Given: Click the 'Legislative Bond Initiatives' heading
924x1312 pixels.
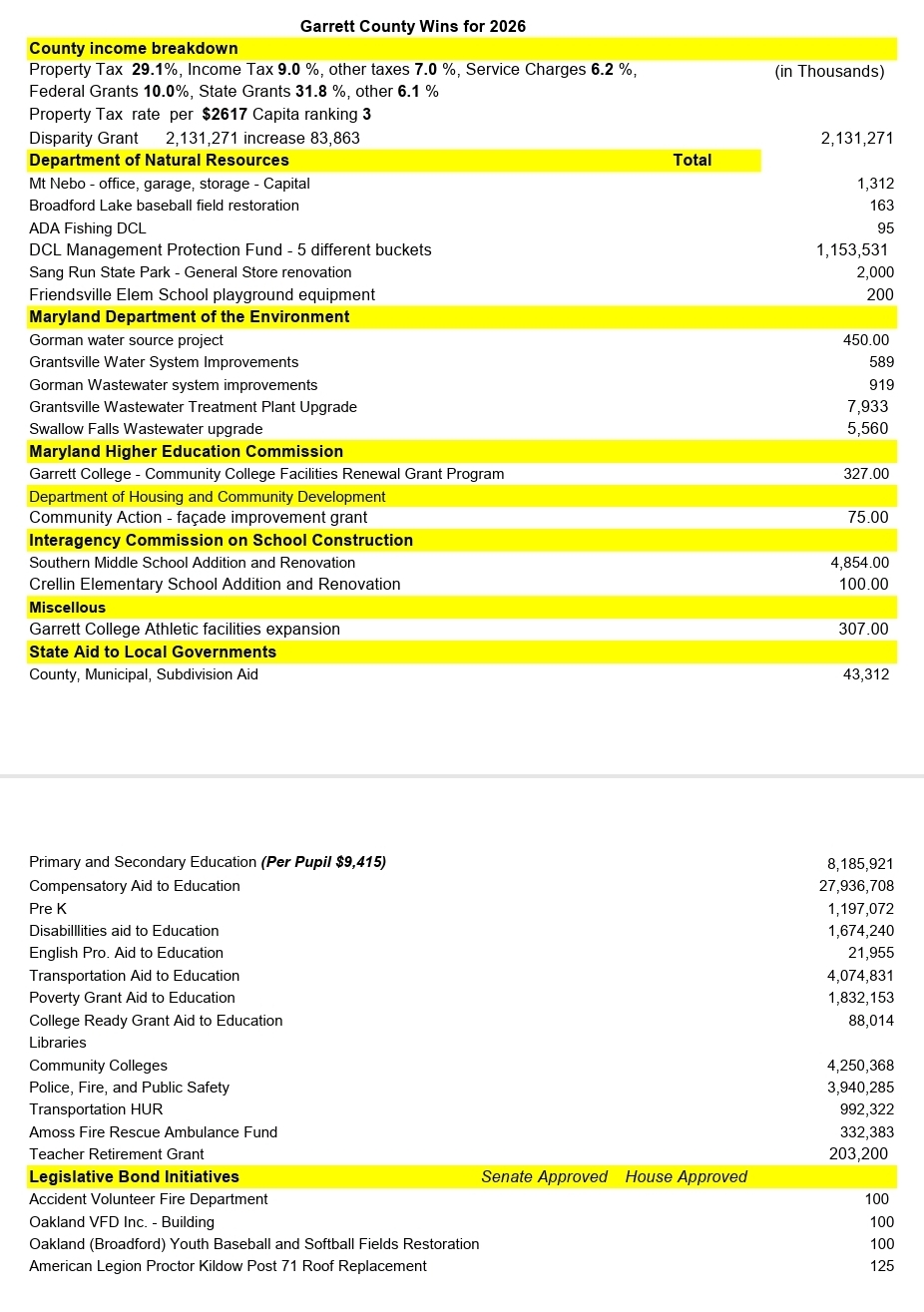Looking at the screenshot, I should tap(134, 1176).
